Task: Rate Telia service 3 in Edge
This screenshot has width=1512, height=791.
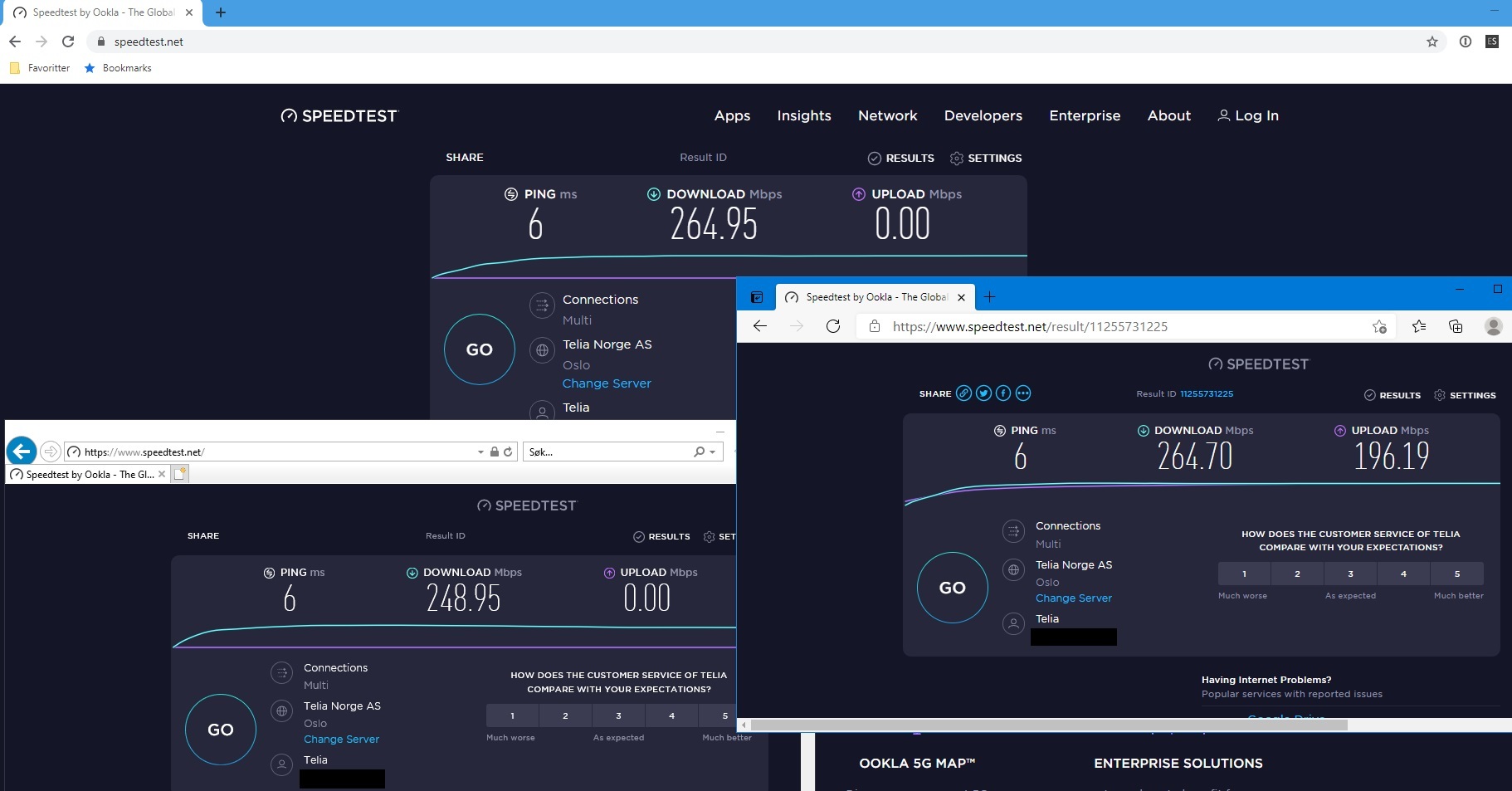Action: (1350, 574)
